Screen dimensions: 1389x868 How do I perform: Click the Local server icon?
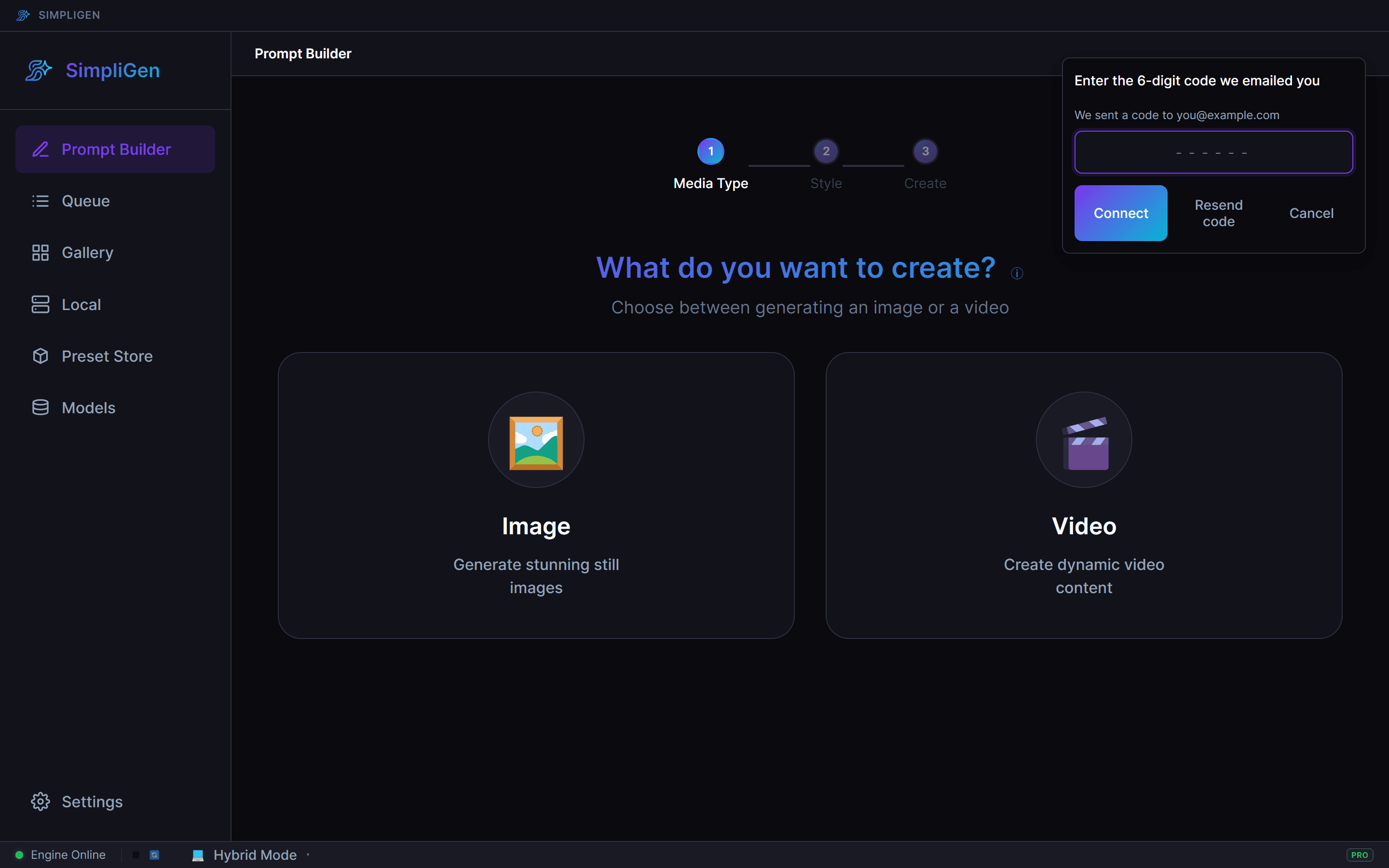[40, 304]
